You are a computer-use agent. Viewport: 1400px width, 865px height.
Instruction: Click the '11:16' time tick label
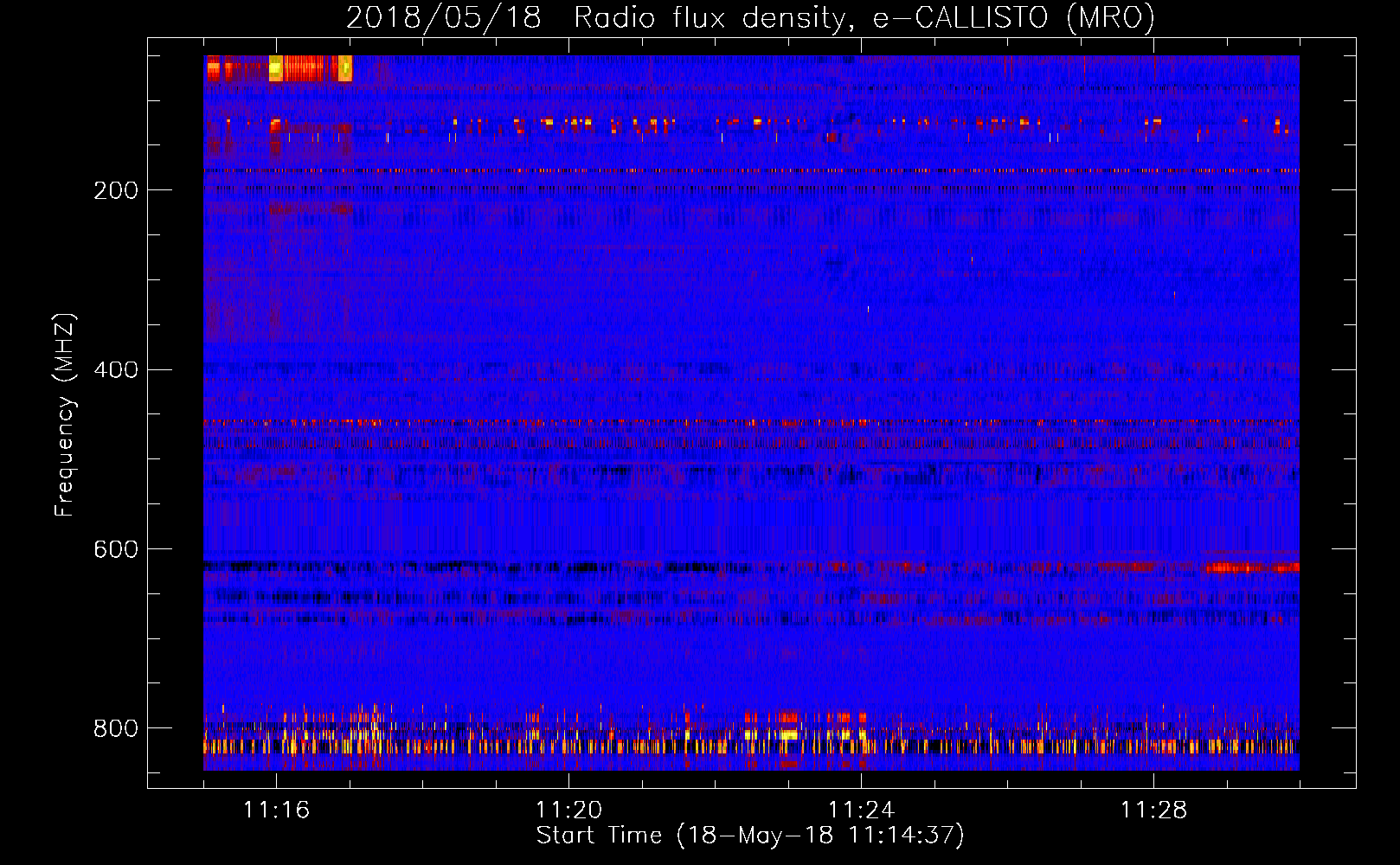click(x=276, y=811)
